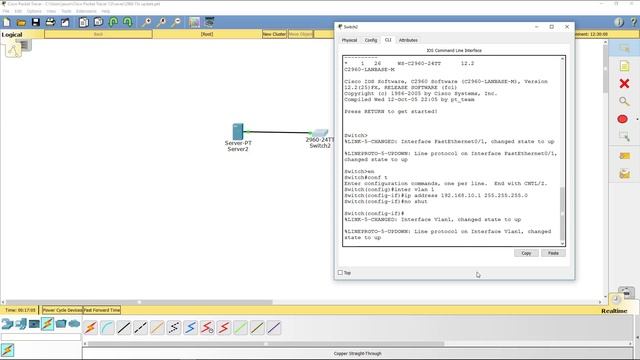Image resolution: width=640 pixels, height=360 pixels.
Task: Select the red Draw shape tool
Action: click(622, 119)
